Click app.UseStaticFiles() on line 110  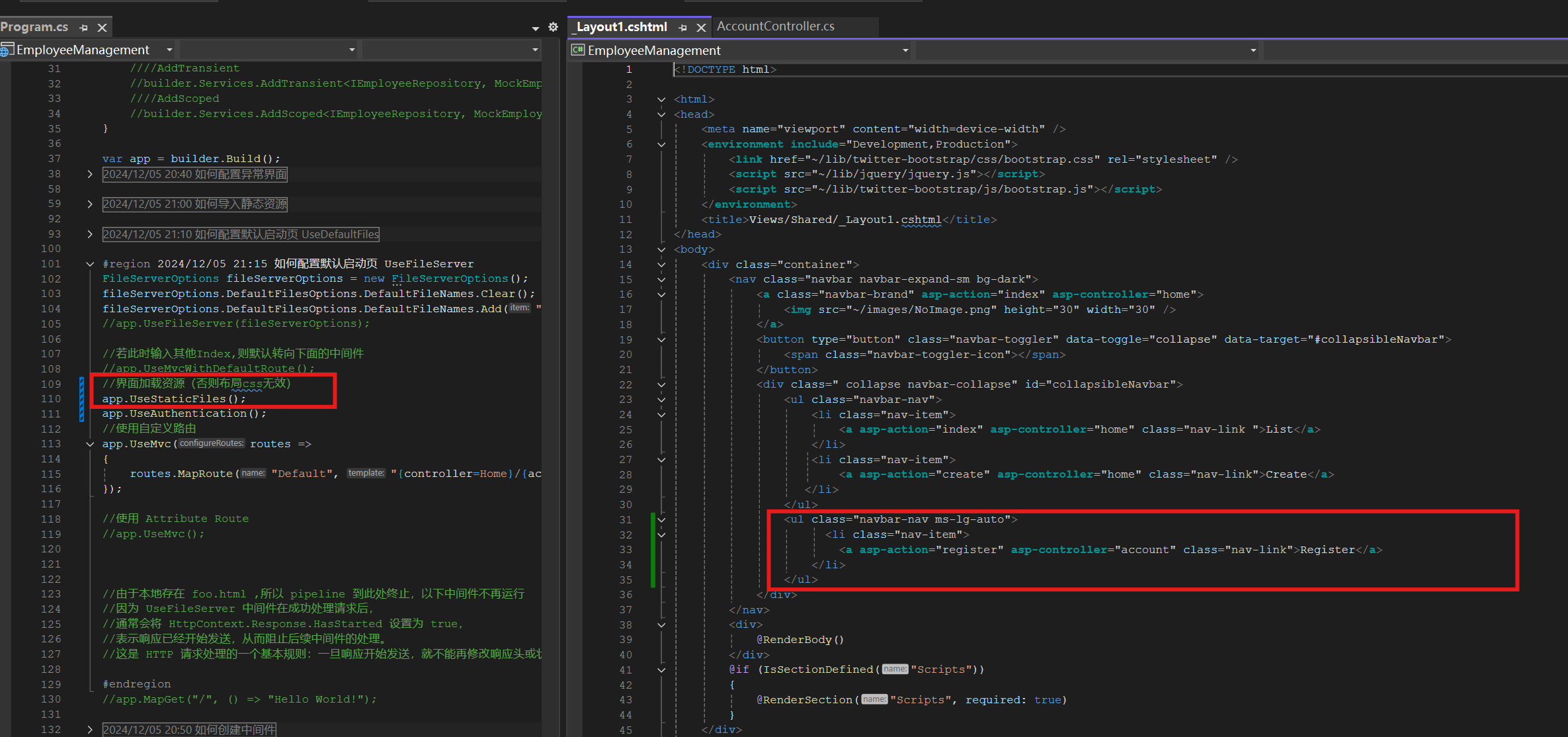point(174,399)
